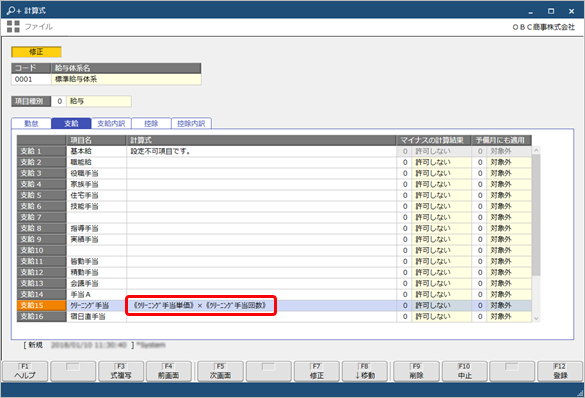The width and height of the screenshot is (585, 398).
Task: Click the 設定不可項目です。 formula cell
Action: click(x=261, y=151)
